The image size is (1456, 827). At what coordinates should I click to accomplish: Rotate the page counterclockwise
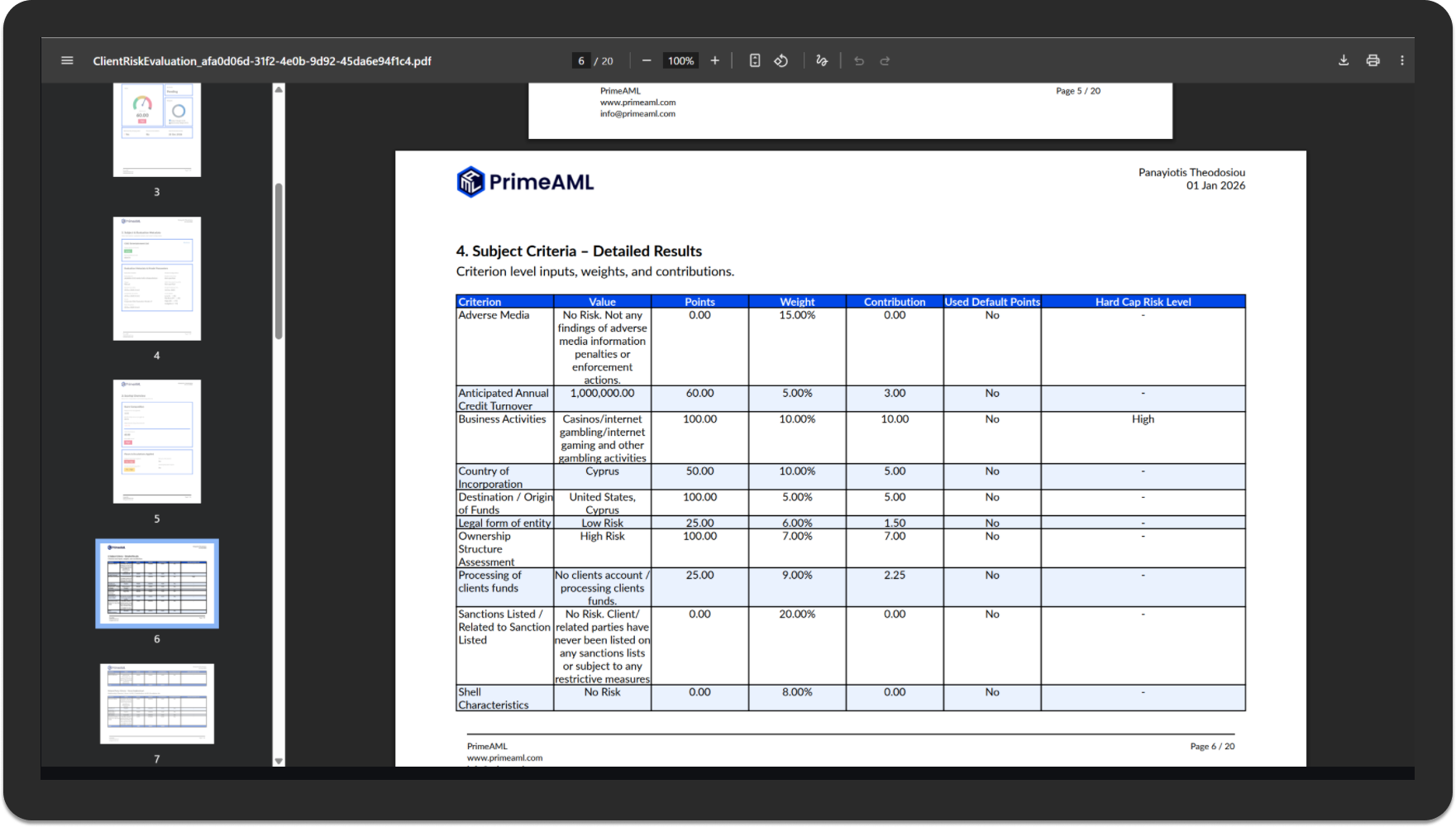click(781, 60)
